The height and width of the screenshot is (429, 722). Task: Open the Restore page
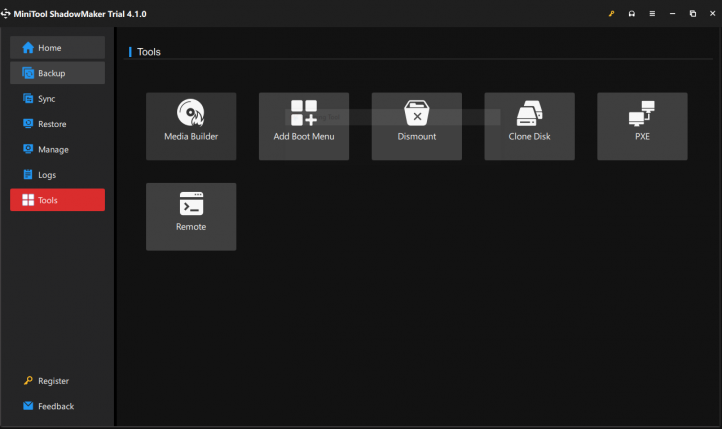pyautogui.click(x=58, y=124)
